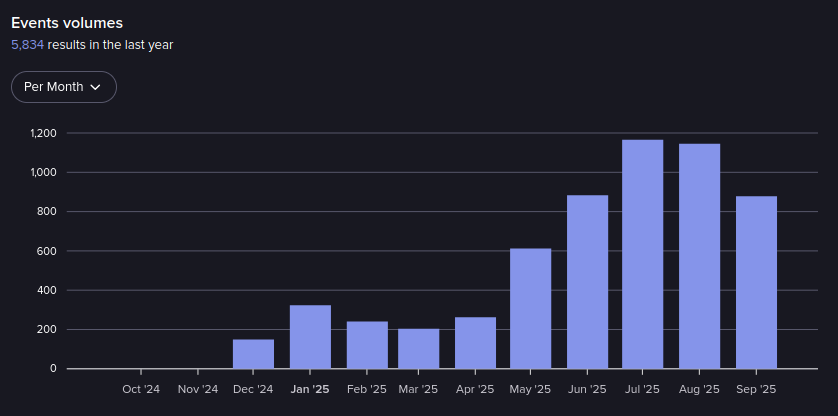This screenshot has width=838, height=416.
Task: Click the 5,834 results count link
Action: pos(27,44)
